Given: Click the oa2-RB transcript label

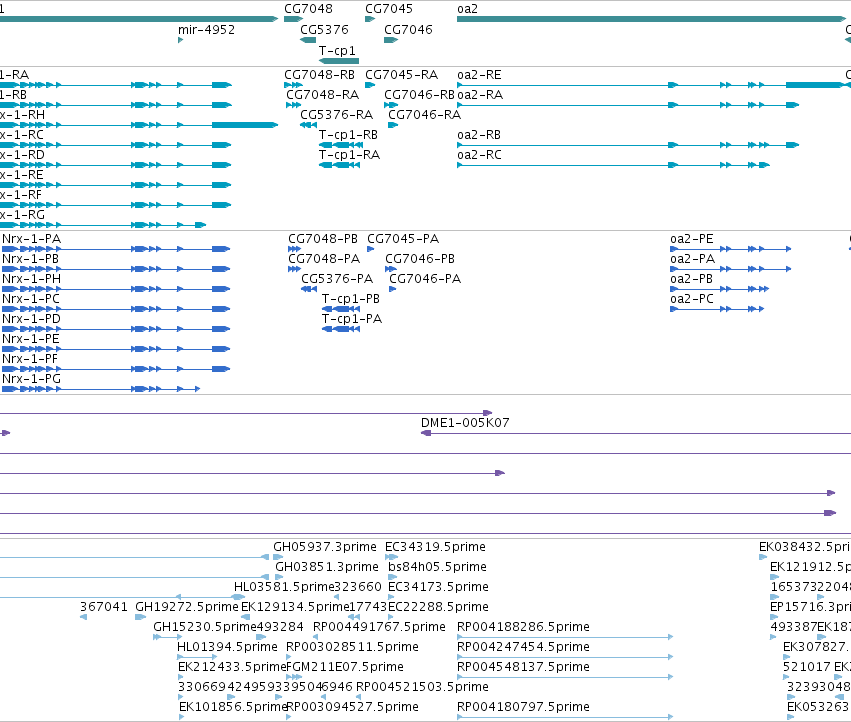Looking at the screenshot, I should [x=479, y=135].
